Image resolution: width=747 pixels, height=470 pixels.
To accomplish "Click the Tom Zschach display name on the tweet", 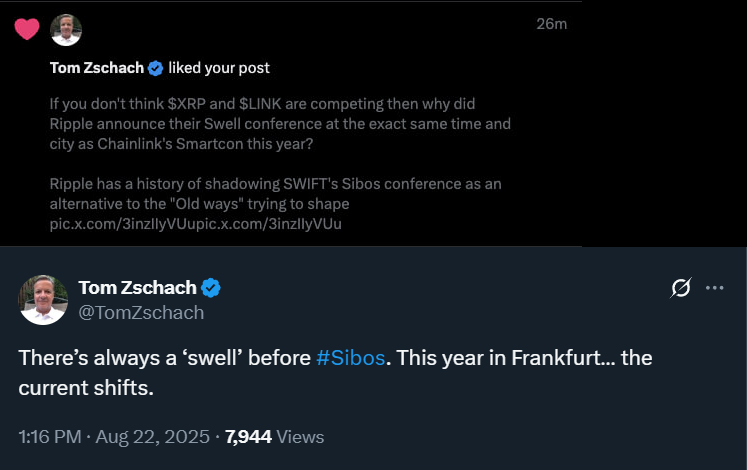I will point(137,288).
